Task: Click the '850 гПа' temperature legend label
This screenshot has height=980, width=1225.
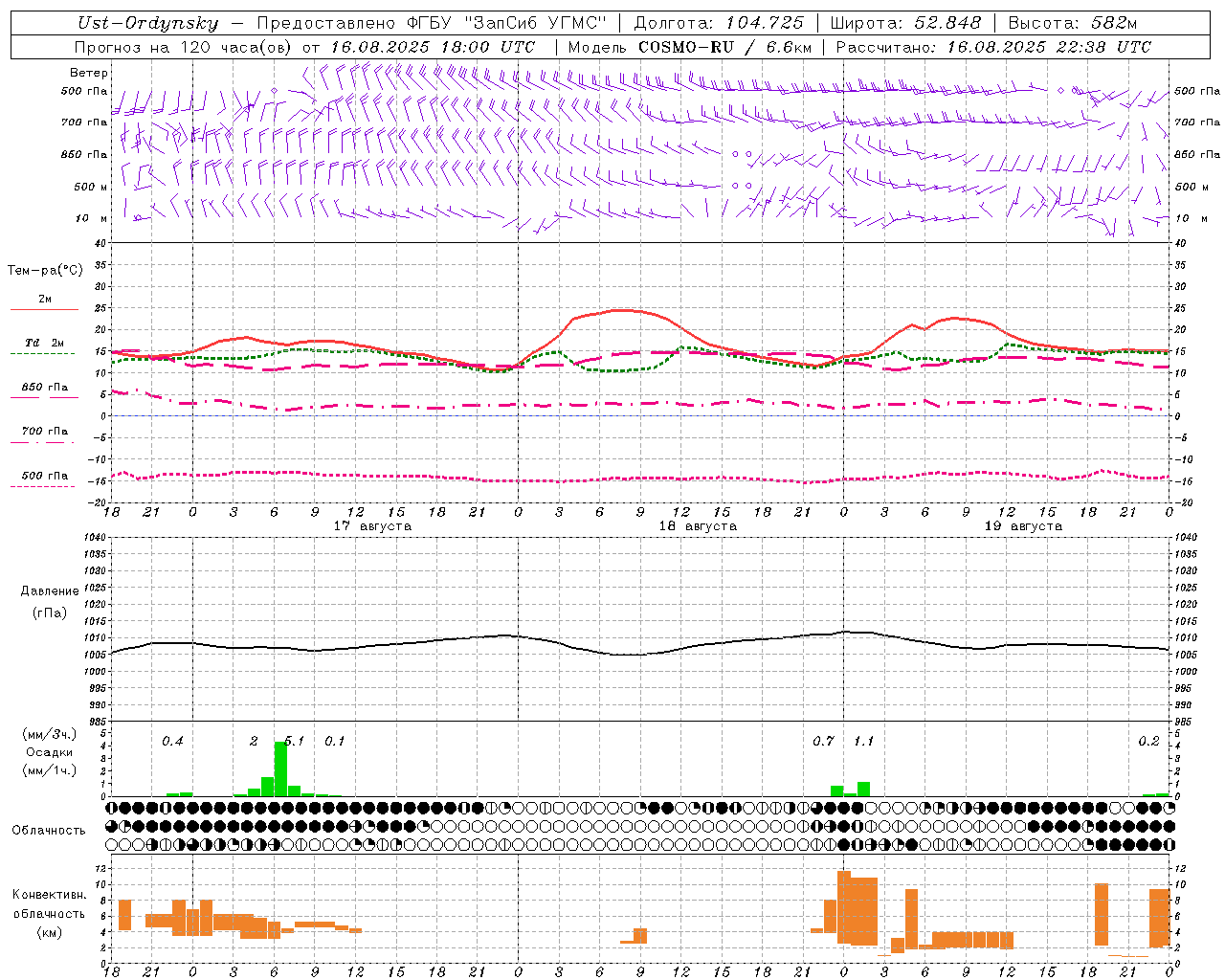Action: tap(45, 388)
